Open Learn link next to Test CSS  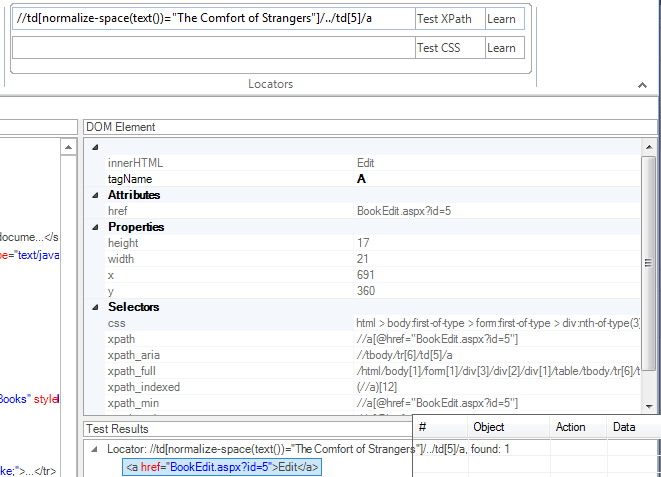501,48
